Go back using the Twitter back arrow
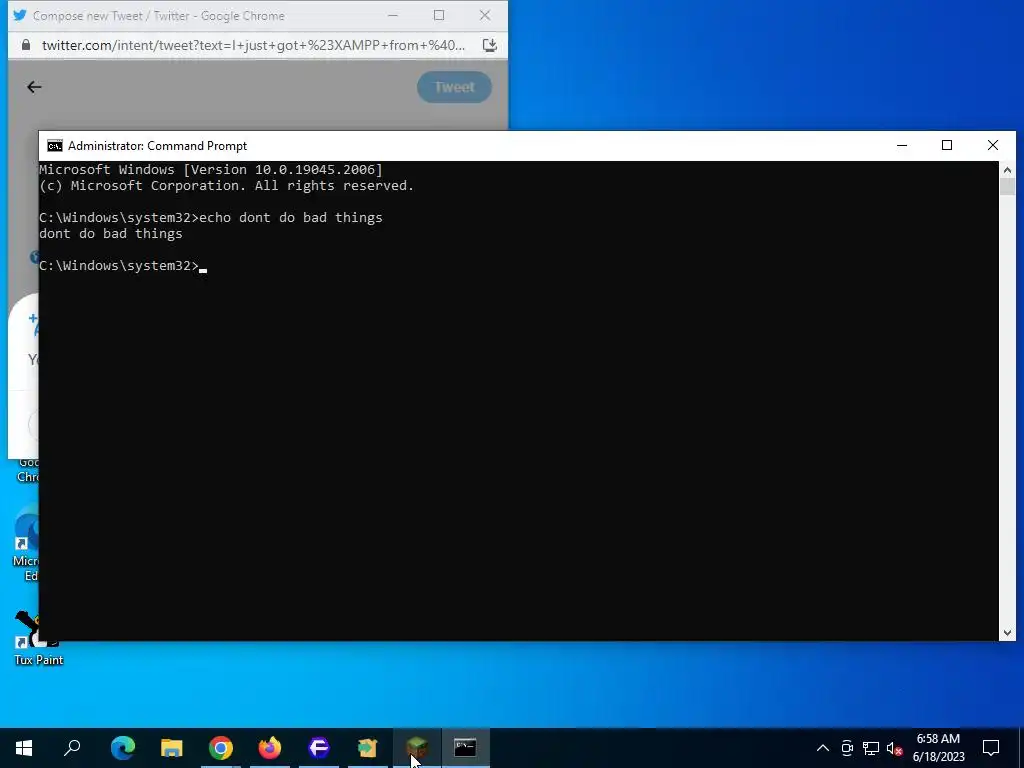The height and width of the screenshot is (768, 1024). [34, 87]
